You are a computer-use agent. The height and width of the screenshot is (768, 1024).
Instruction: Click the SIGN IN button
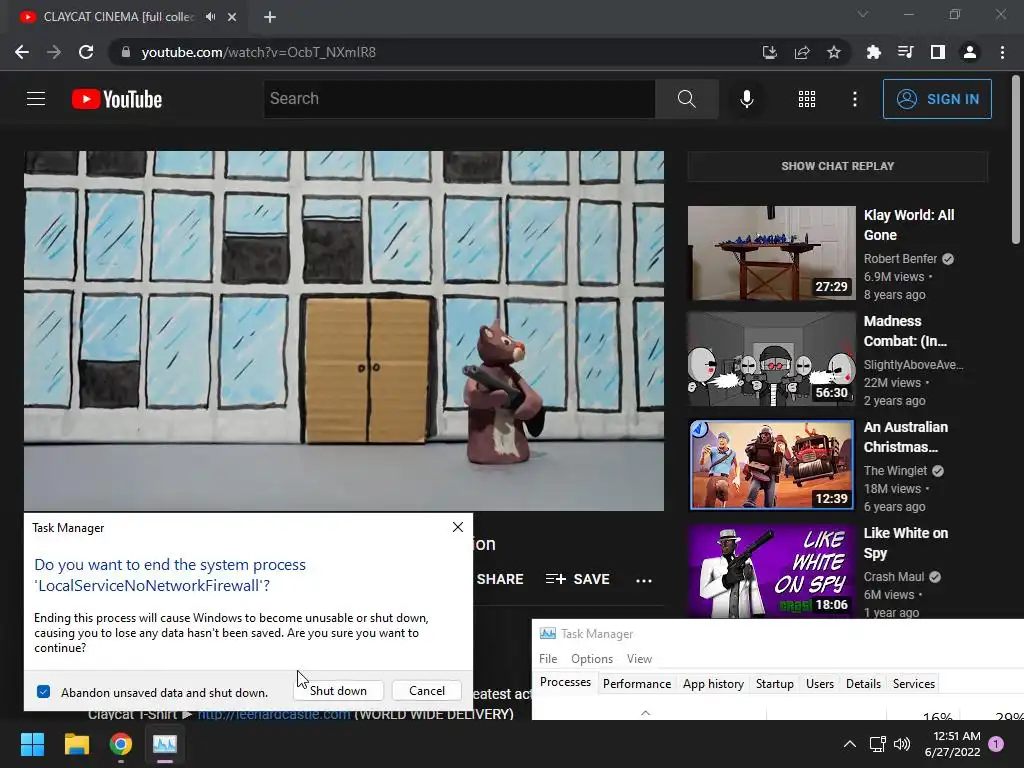pos(937,99)
